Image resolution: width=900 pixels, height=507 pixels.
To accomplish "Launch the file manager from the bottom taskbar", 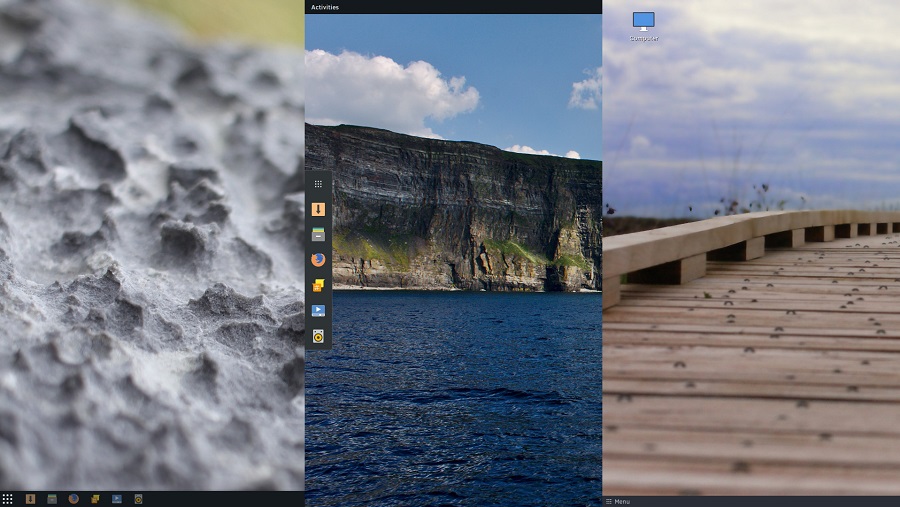I will click(x=52, y=499).
